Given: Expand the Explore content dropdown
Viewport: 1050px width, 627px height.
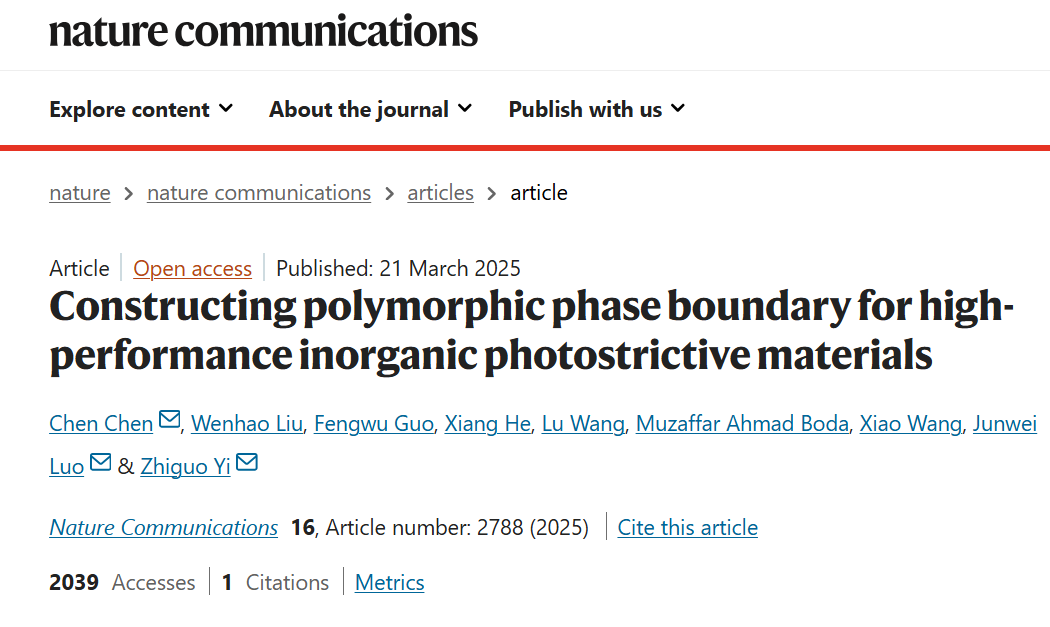Looking at the screenshot, I should click(141, 109).
